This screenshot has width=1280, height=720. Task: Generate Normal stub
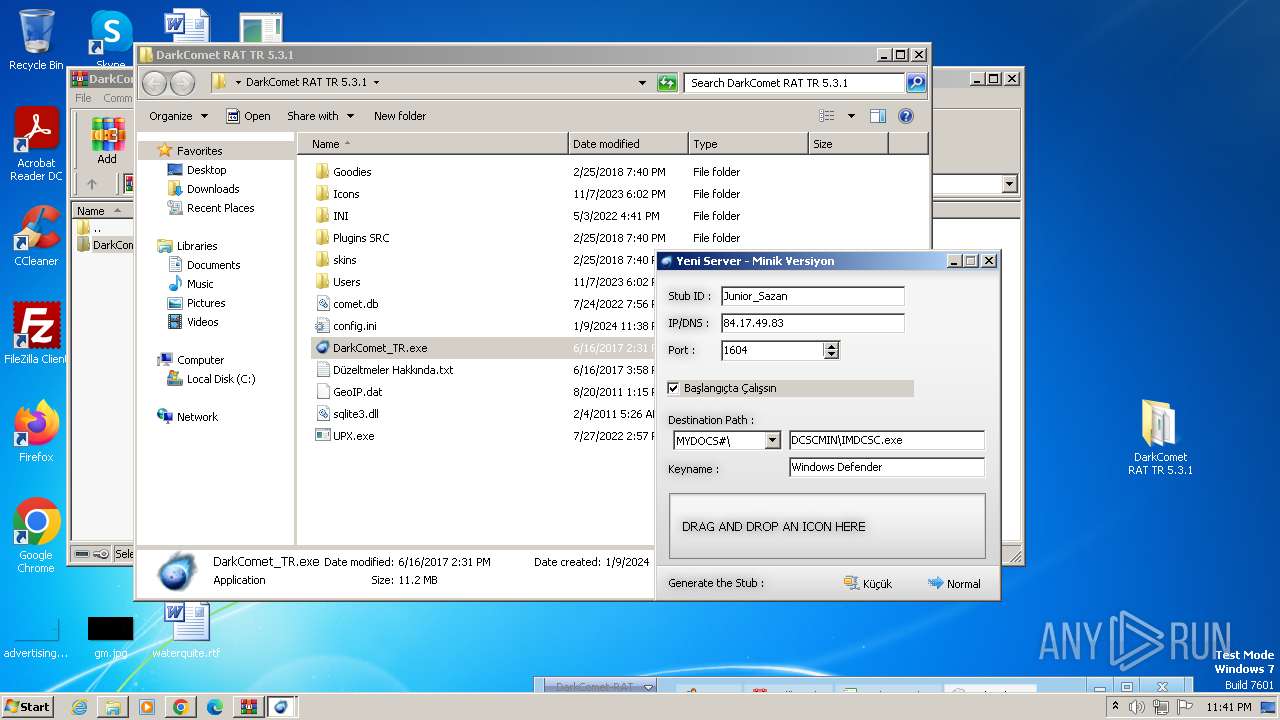click(x=954, y=584)
